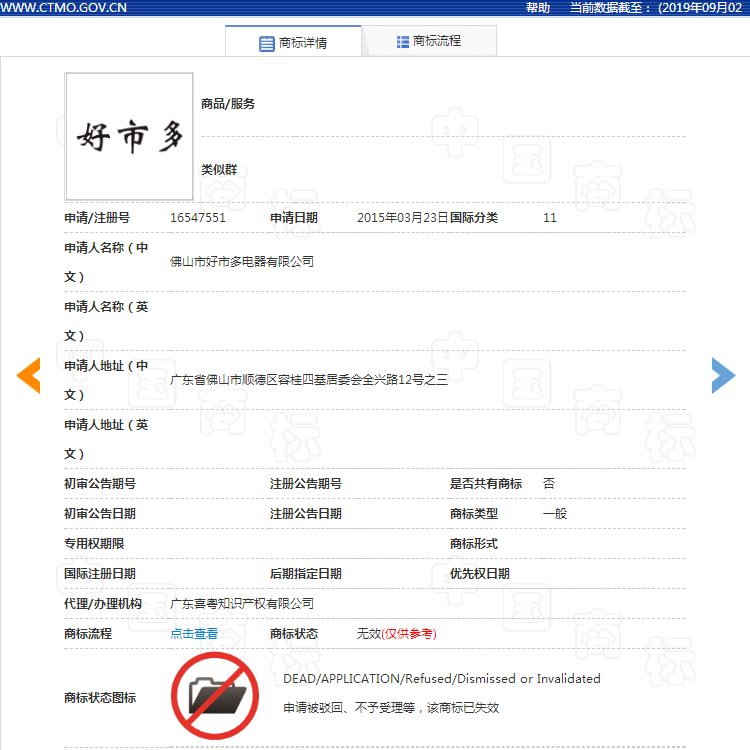Open the 点击查看 trademark process link
Image resolution: width=750 pixels, height=750 pixels.
pos(194,634)
